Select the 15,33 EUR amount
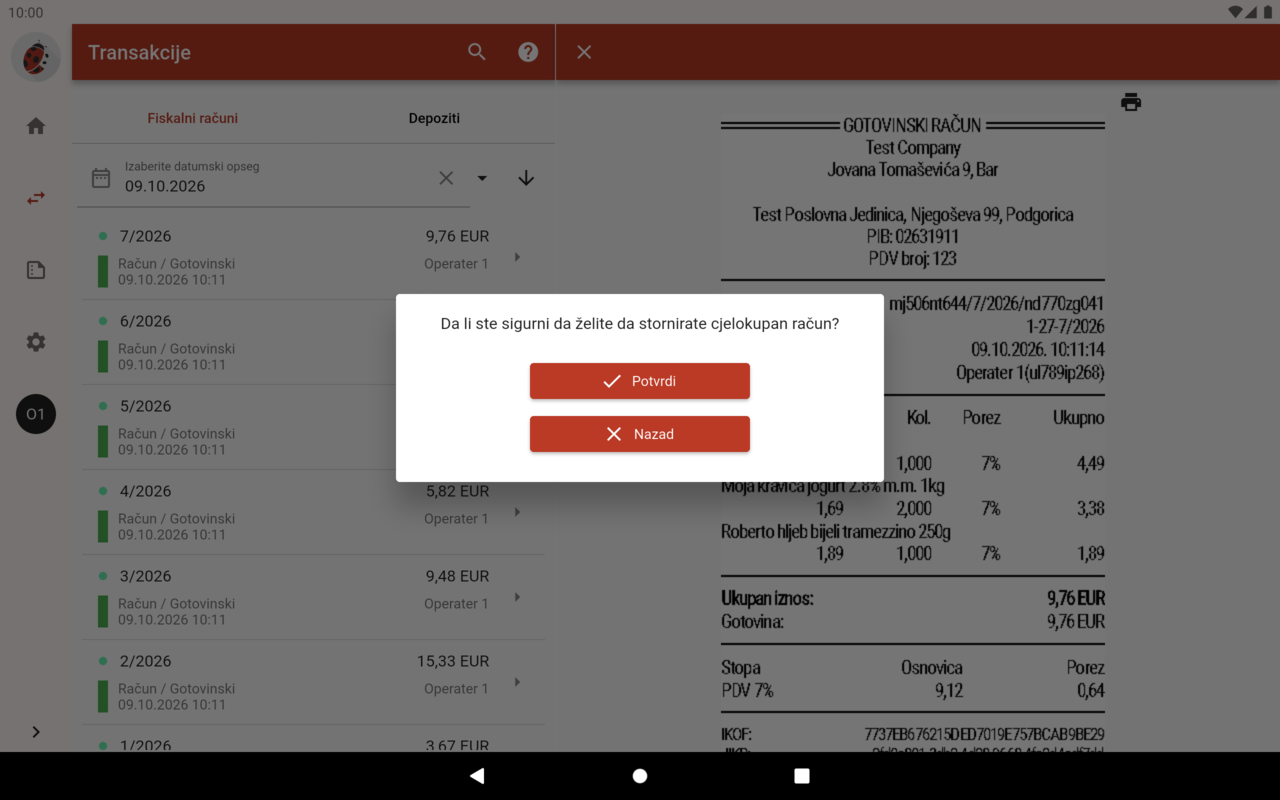This screenshot has width=1280, height=800. [x=453, y=661]
